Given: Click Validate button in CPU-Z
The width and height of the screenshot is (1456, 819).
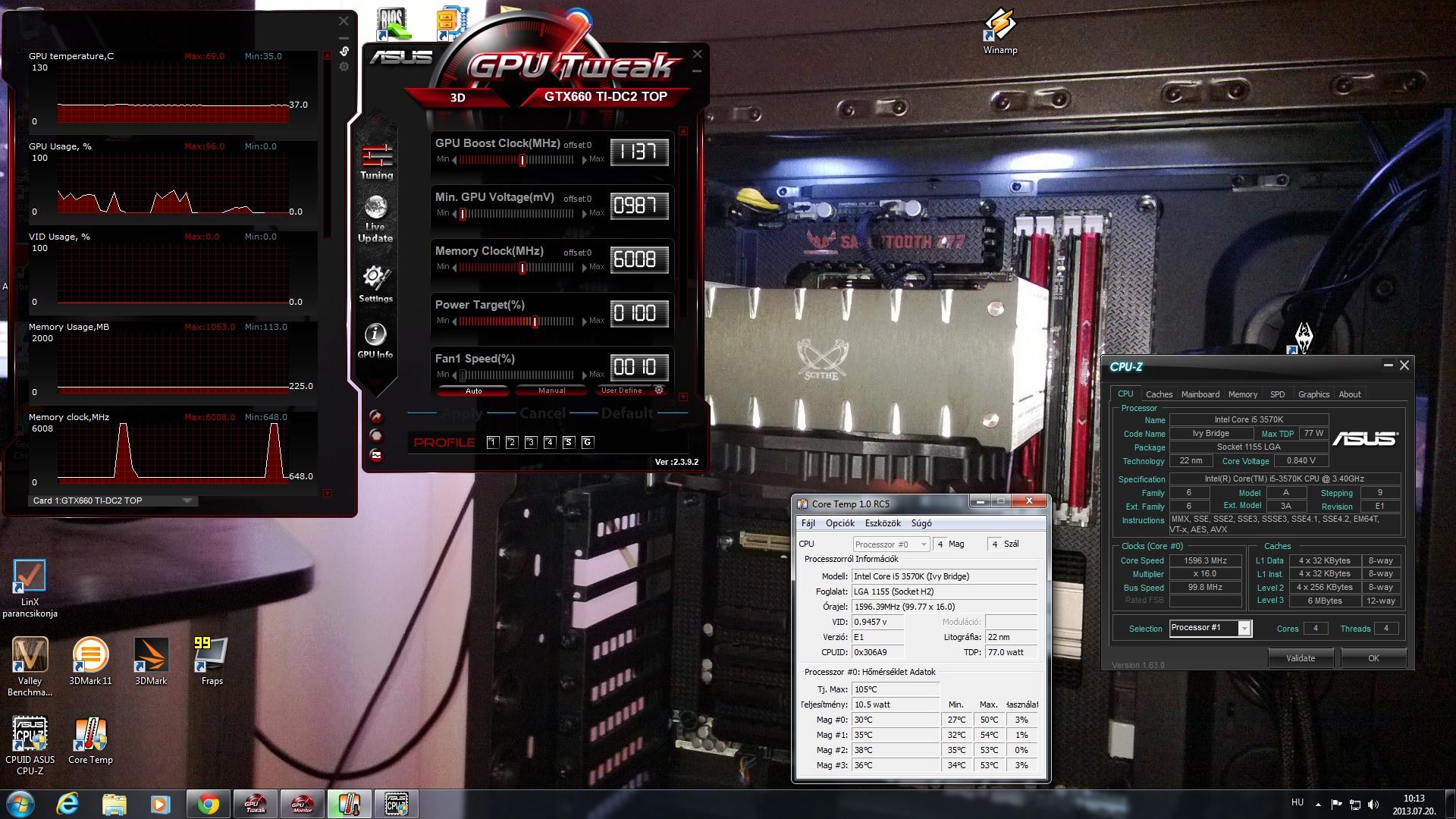Looking at the screenshot, I should coord(1301,658).
